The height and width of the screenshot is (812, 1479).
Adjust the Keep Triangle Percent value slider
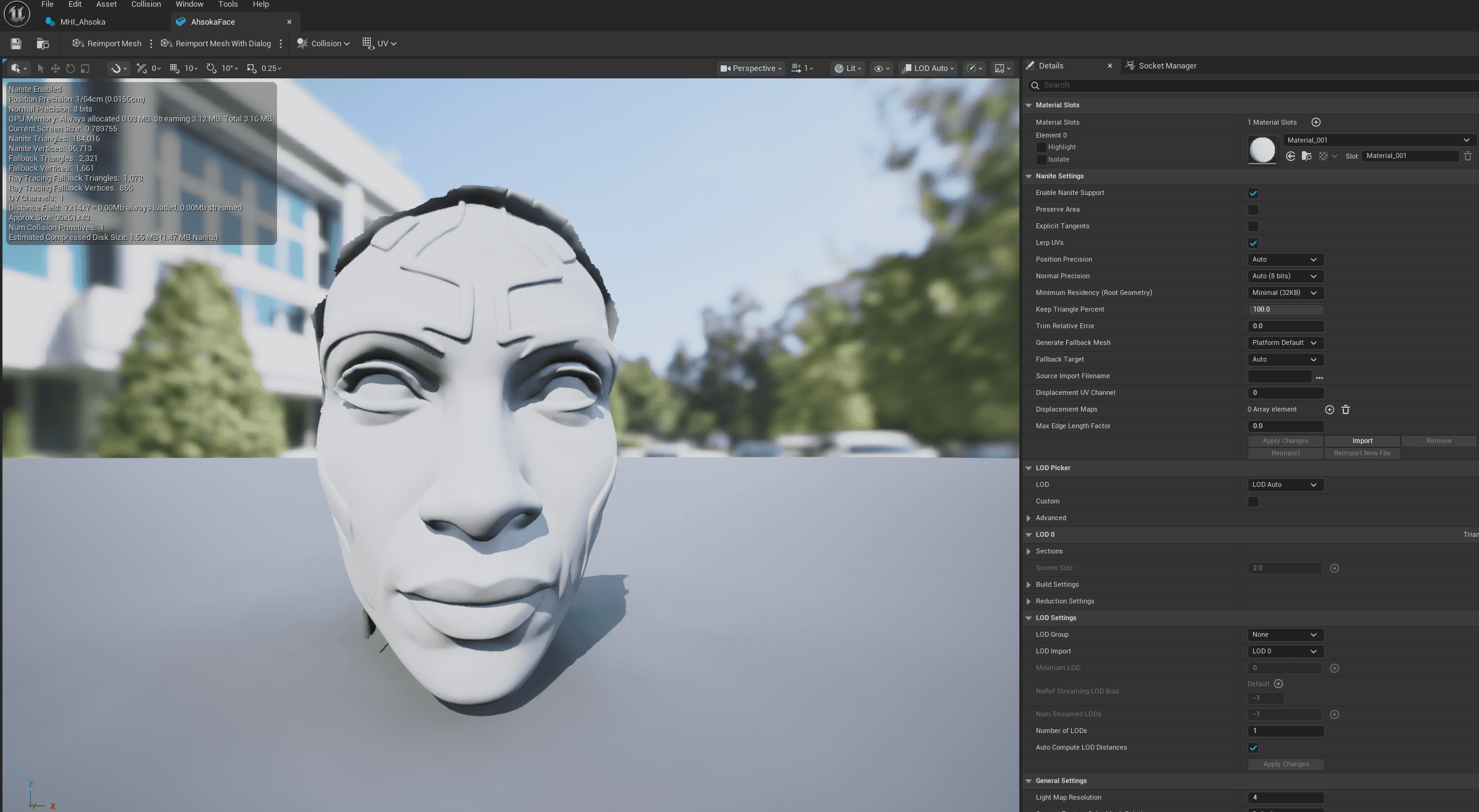point(1285,310)
